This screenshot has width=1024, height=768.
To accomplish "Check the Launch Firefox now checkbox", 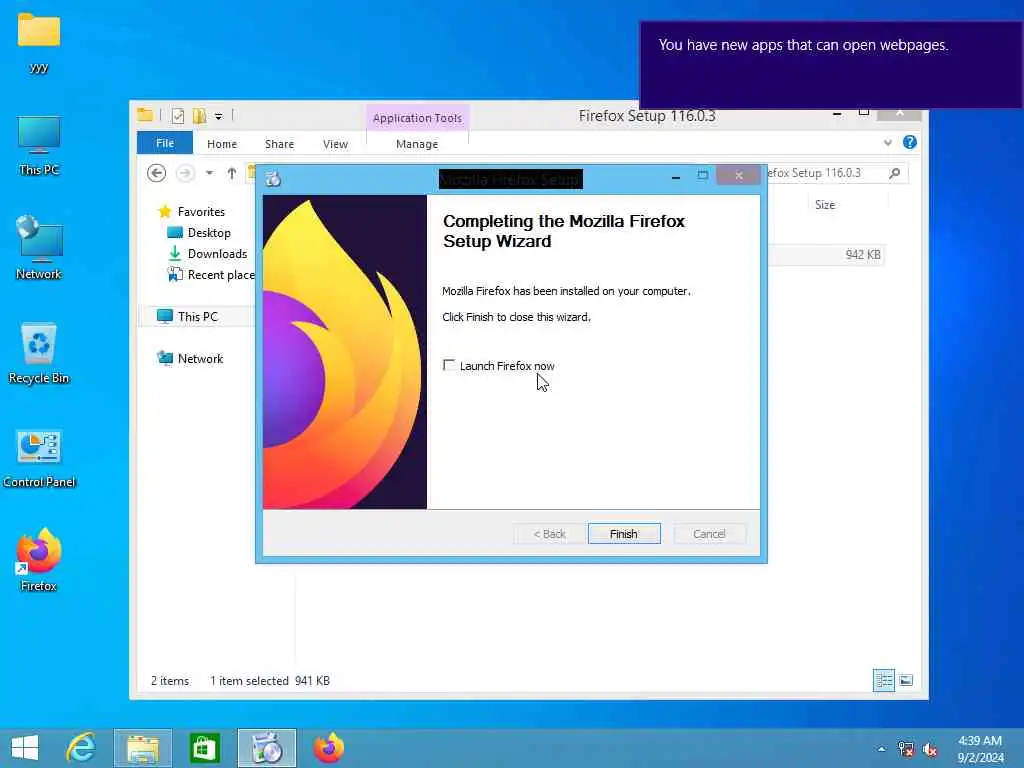I will [449, 366].
